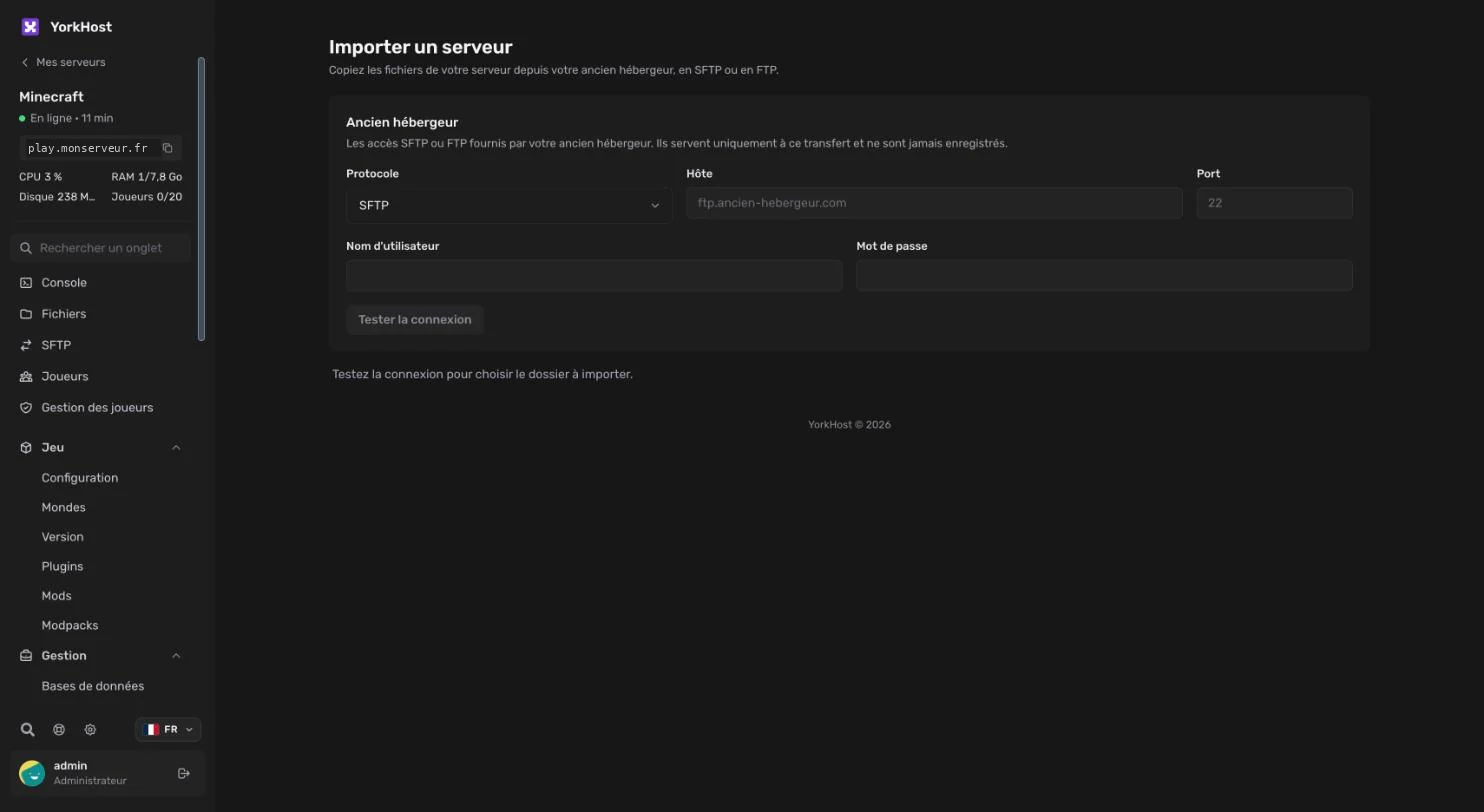Focus the Mot de passe field
Viewport: 1484px width, 812px height.
point(1104,276)
